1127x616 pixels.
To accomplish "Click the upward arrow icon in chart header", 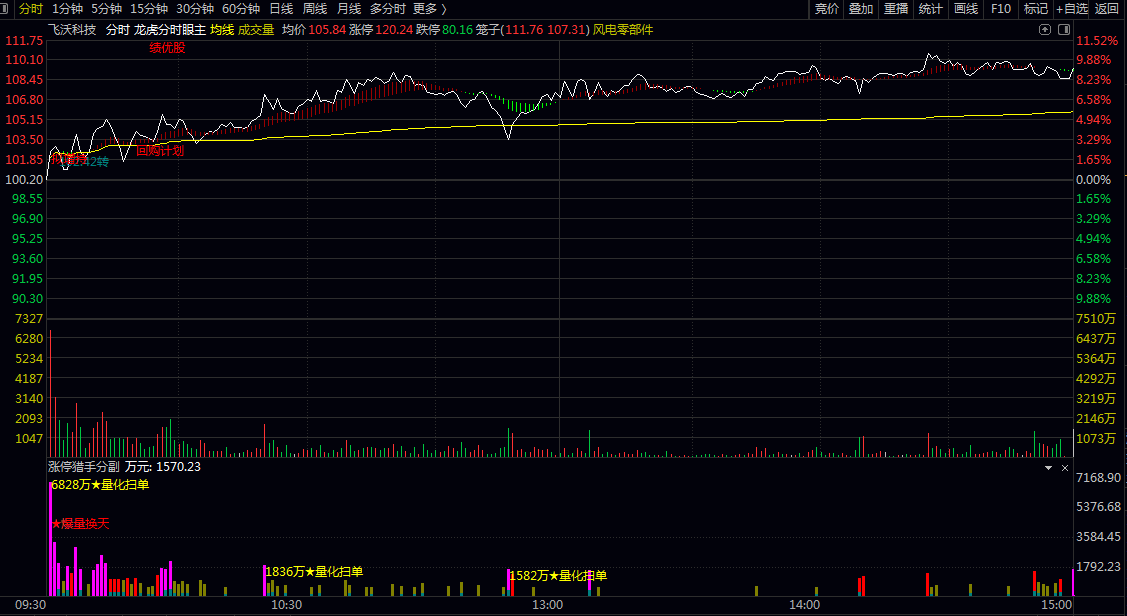I will tap(1045, 29).
